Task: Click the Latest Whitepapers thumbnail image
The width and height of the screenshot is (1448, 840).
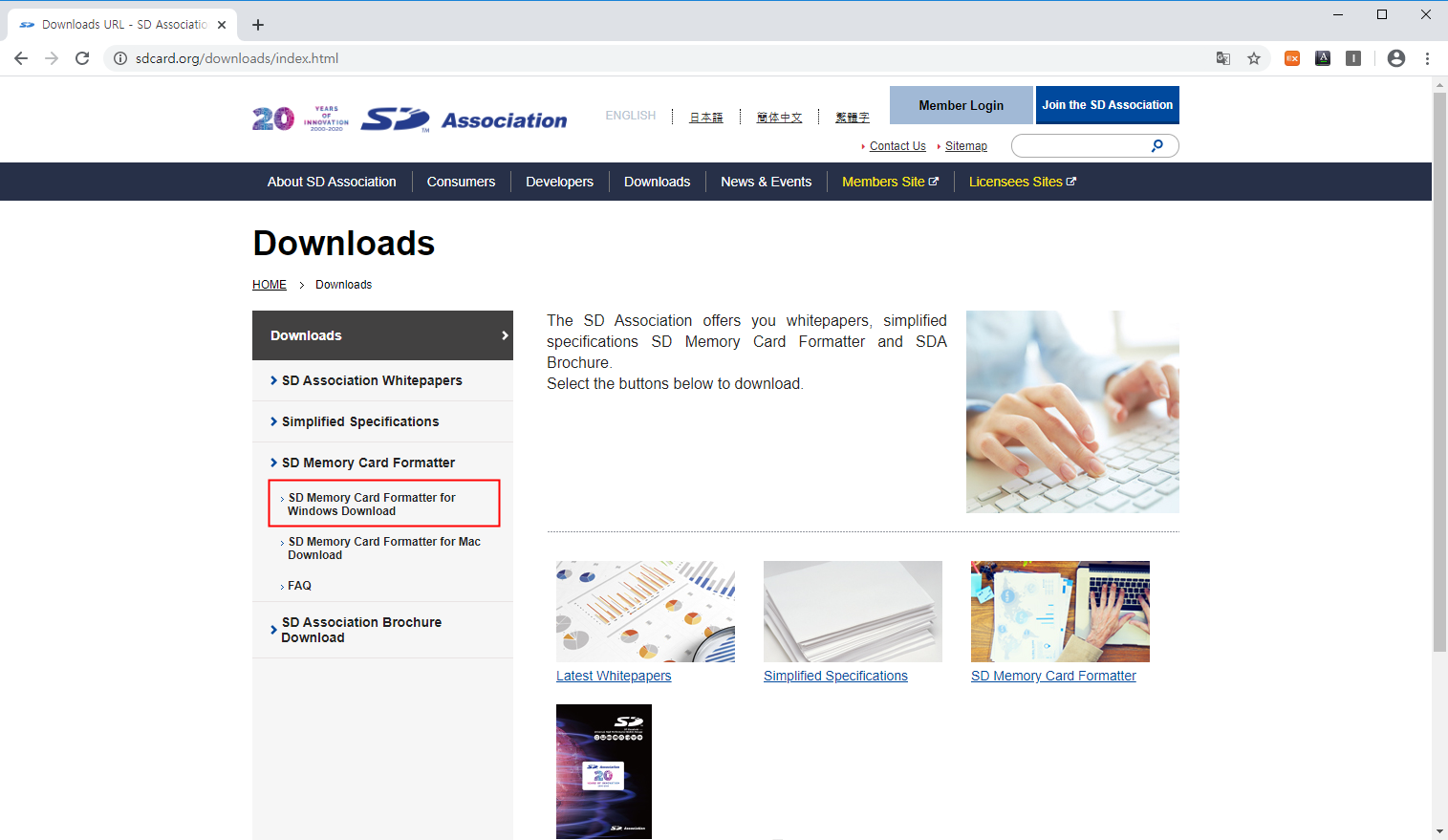Action: pos(645,612)
